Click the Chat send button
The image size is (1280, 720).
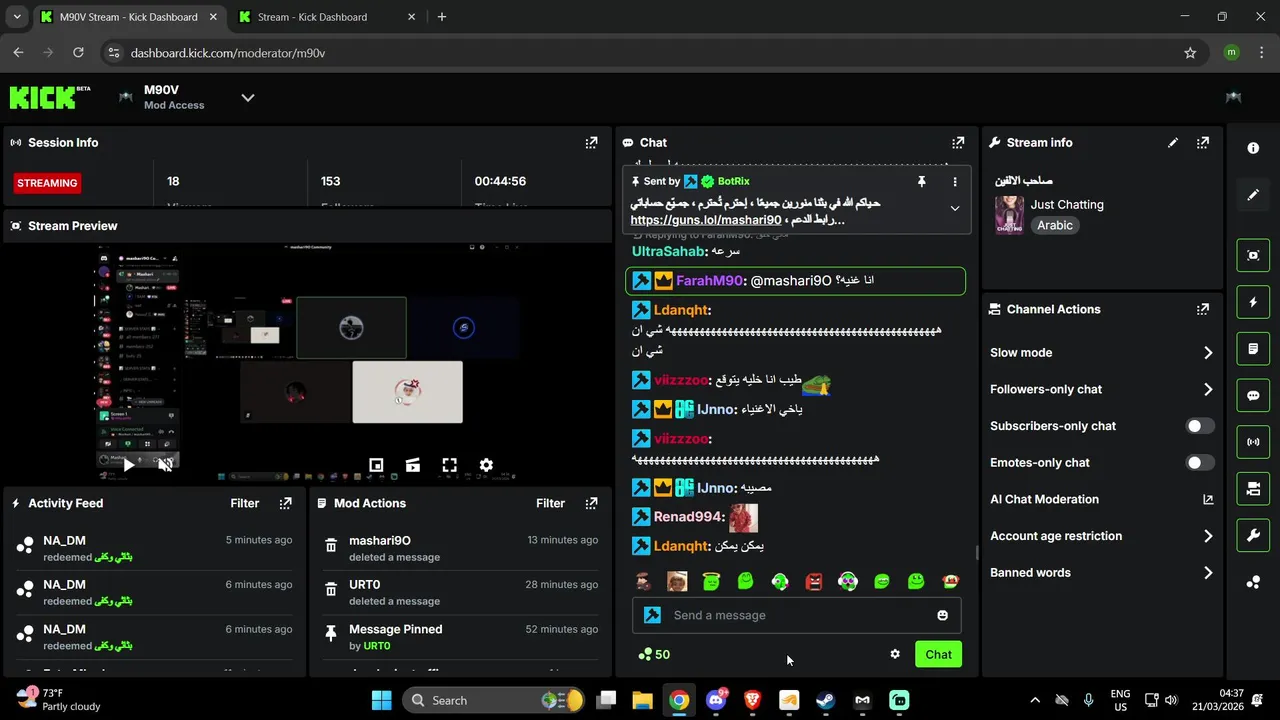938,654
